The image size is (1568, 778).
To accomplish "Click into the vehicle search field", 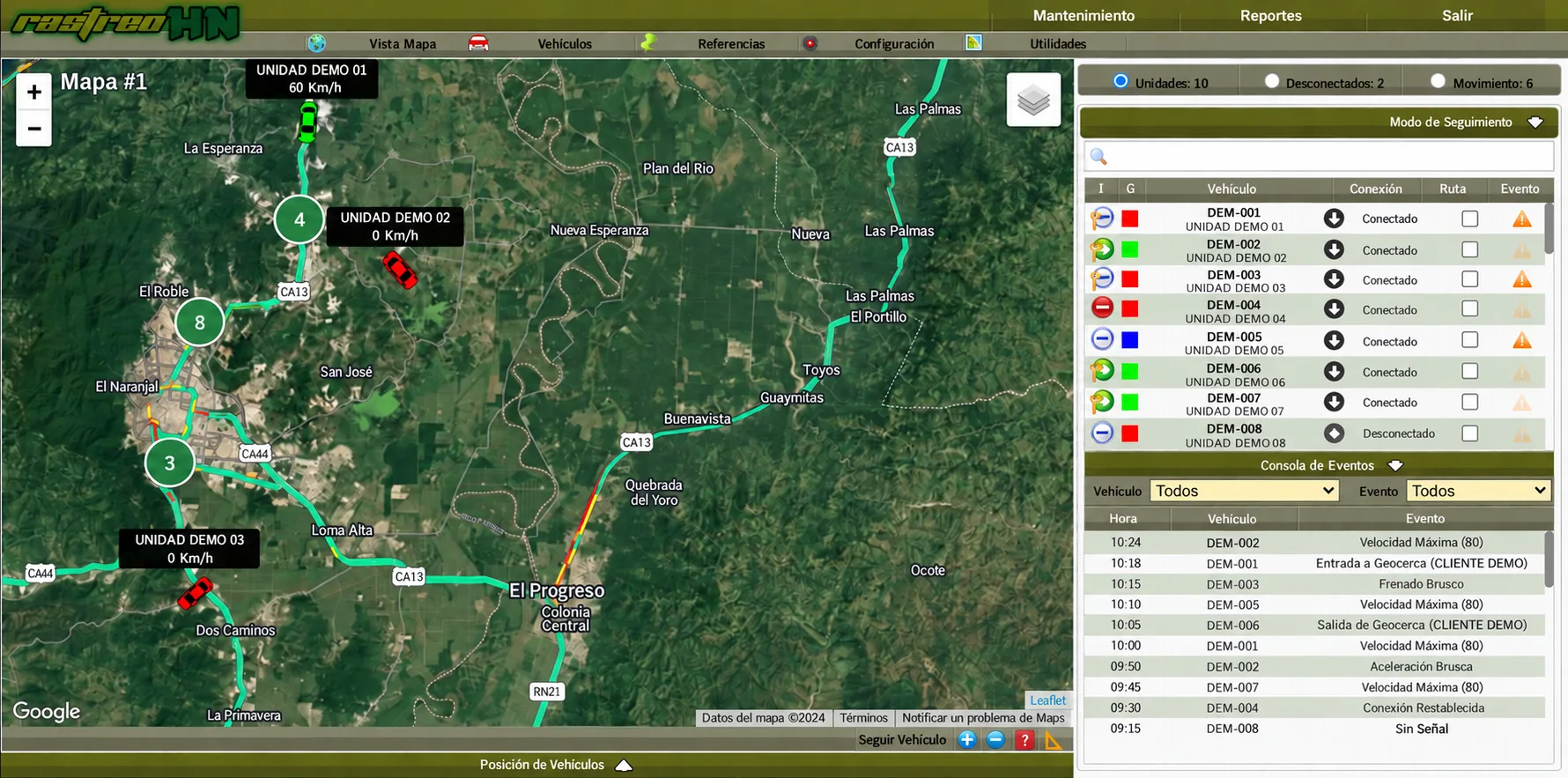I will tap(1319, 157).
